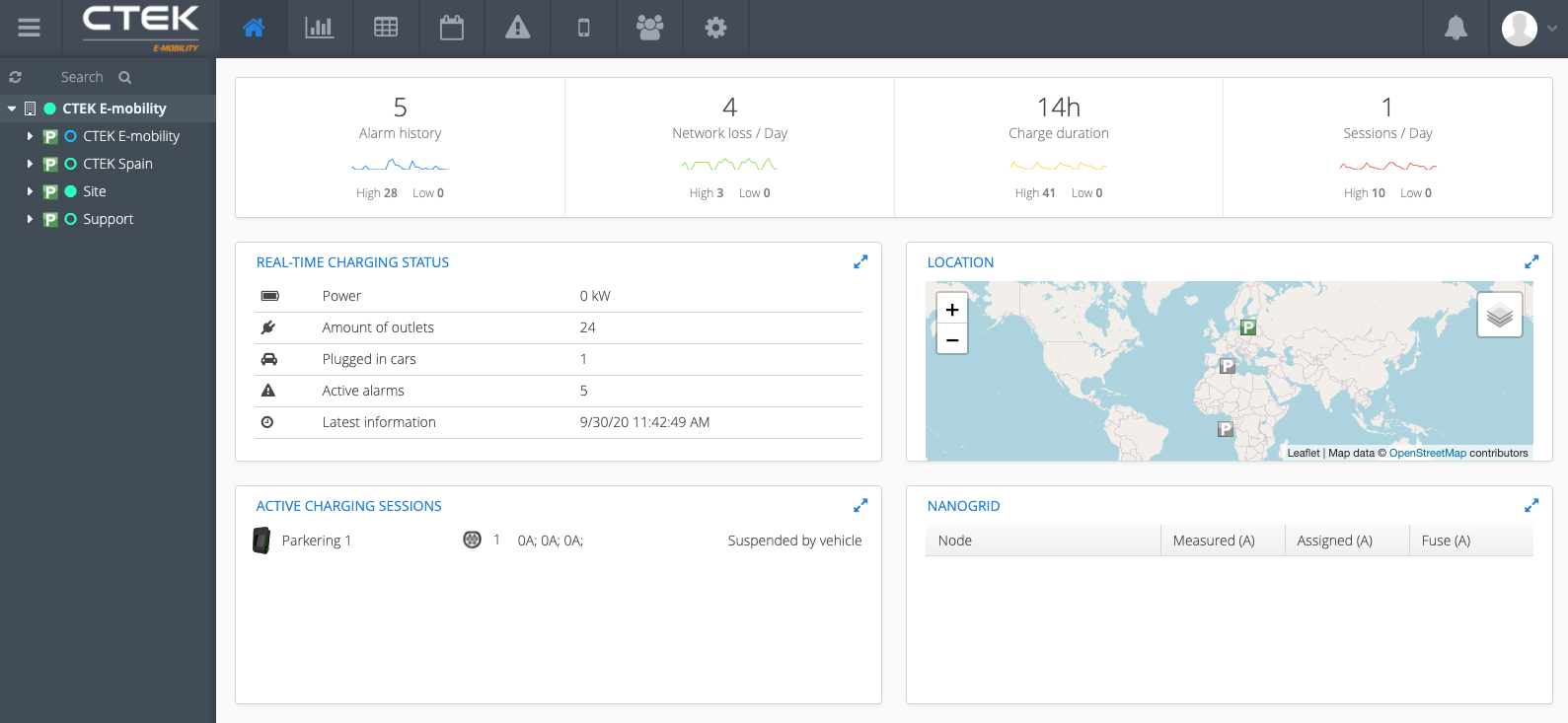Image resolution: width=1568 pixels, height=723 pixels.
Task: Open notifications bell
Action: 1456,28
